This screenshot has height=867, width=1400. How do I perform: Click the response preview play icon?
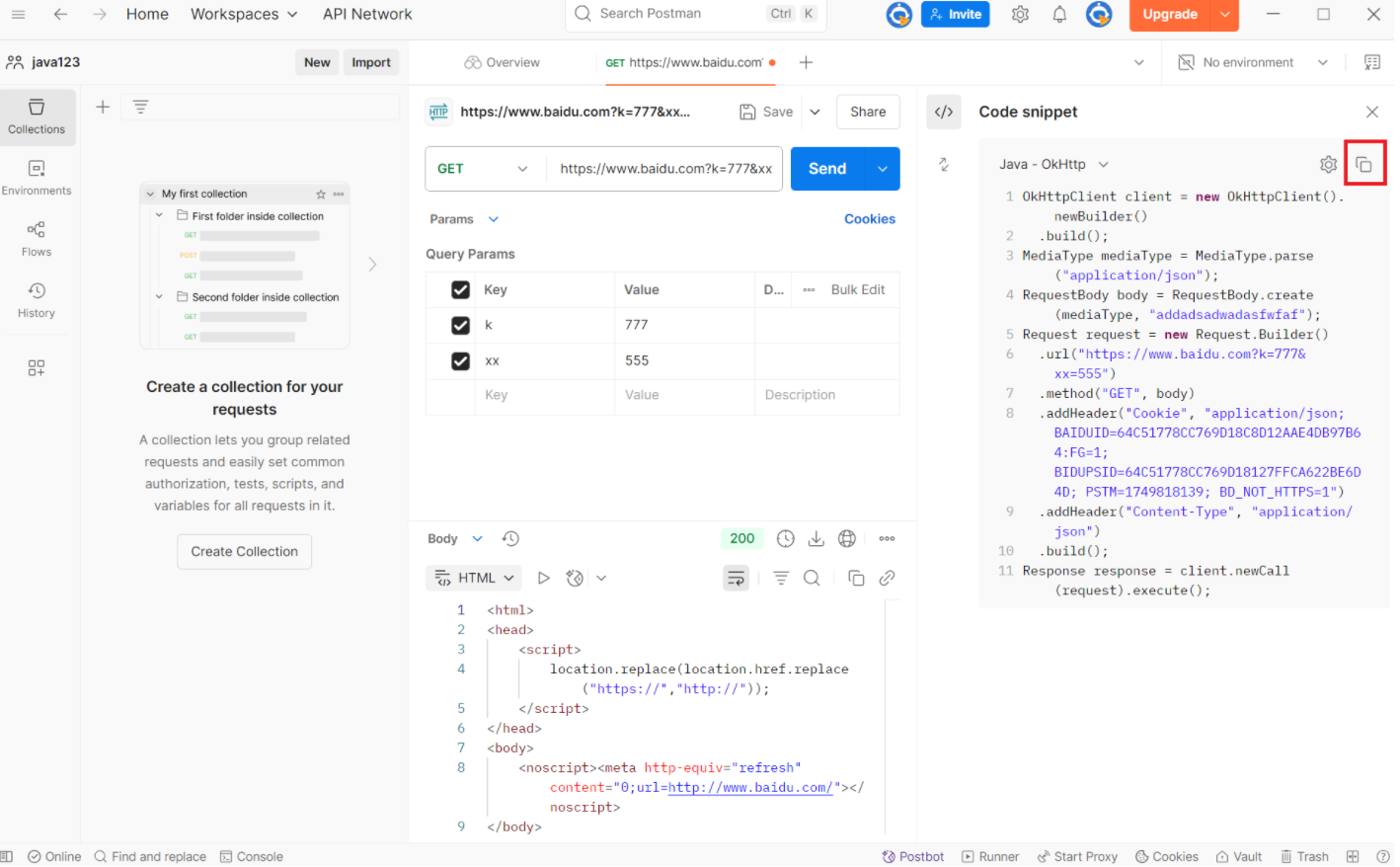click(543, 578)
